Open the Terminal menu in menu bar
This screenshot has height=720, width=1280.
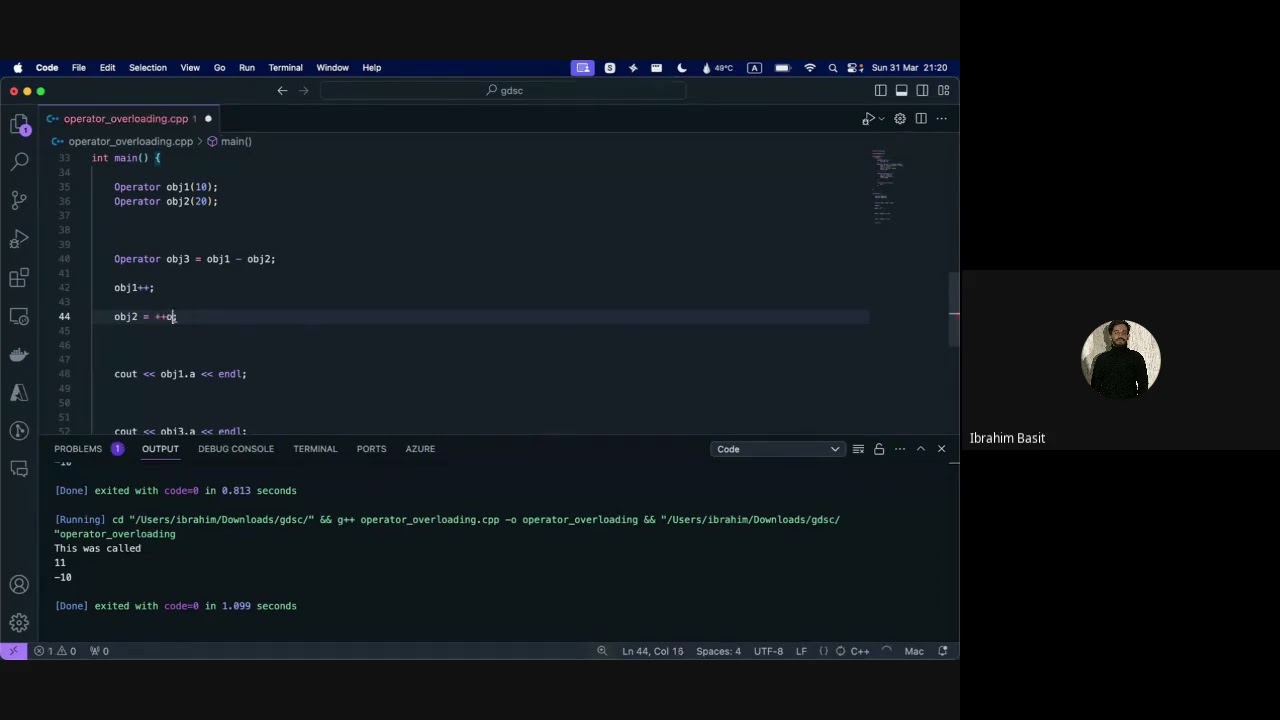click(285, 68)
